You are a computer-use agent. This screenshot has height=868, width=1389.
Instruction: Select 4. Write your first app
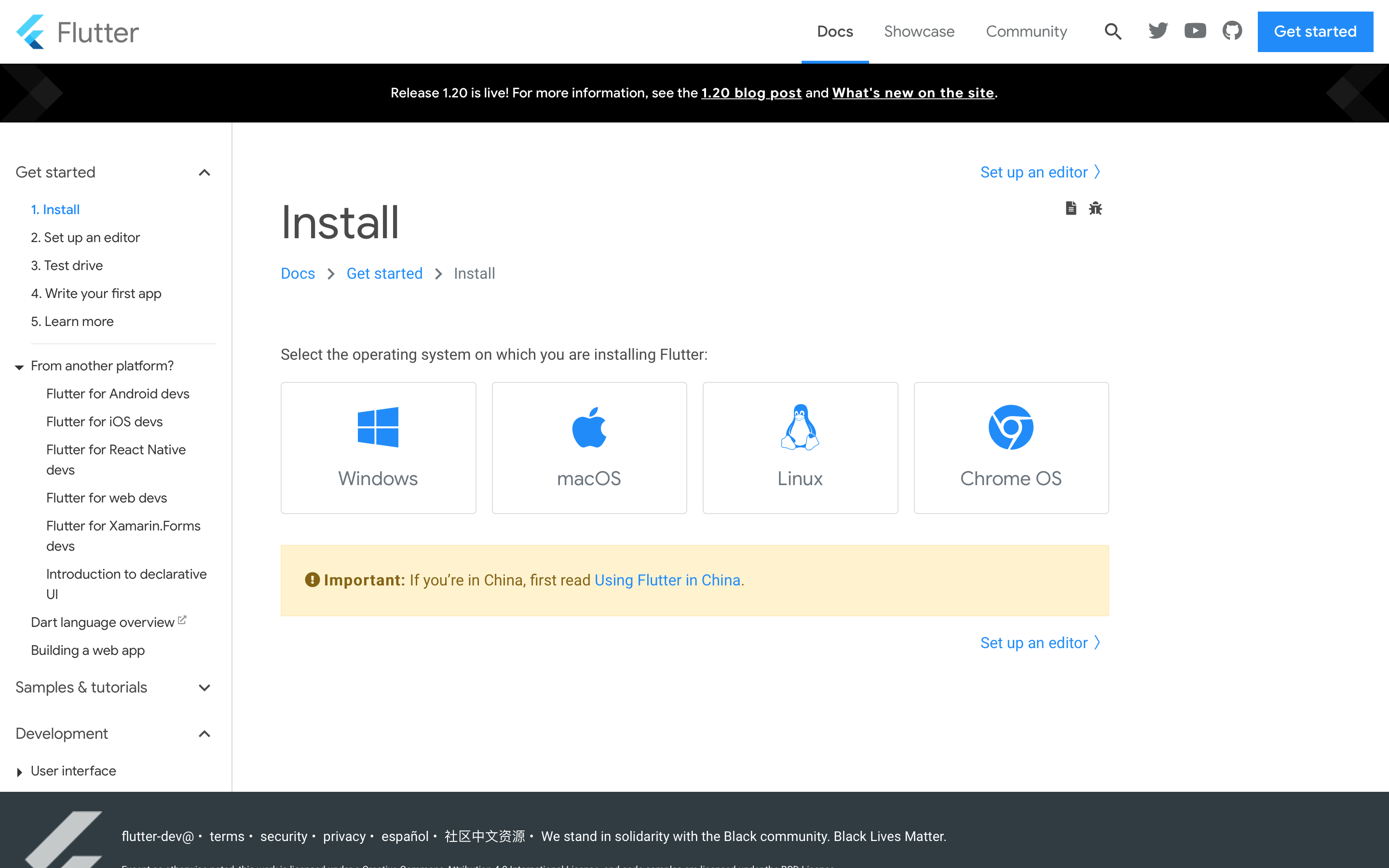pyautogui.click(x=96, y=294)
